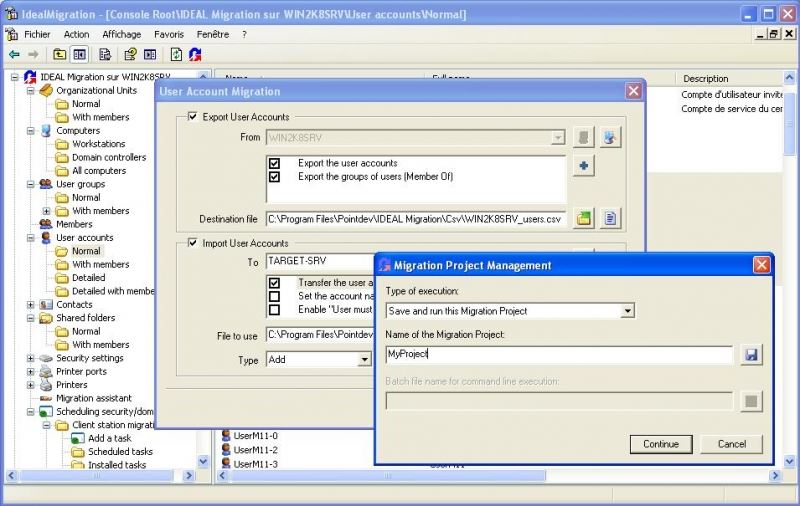Click the Continue button
This screenshot has height=506, width=800.
661,444
